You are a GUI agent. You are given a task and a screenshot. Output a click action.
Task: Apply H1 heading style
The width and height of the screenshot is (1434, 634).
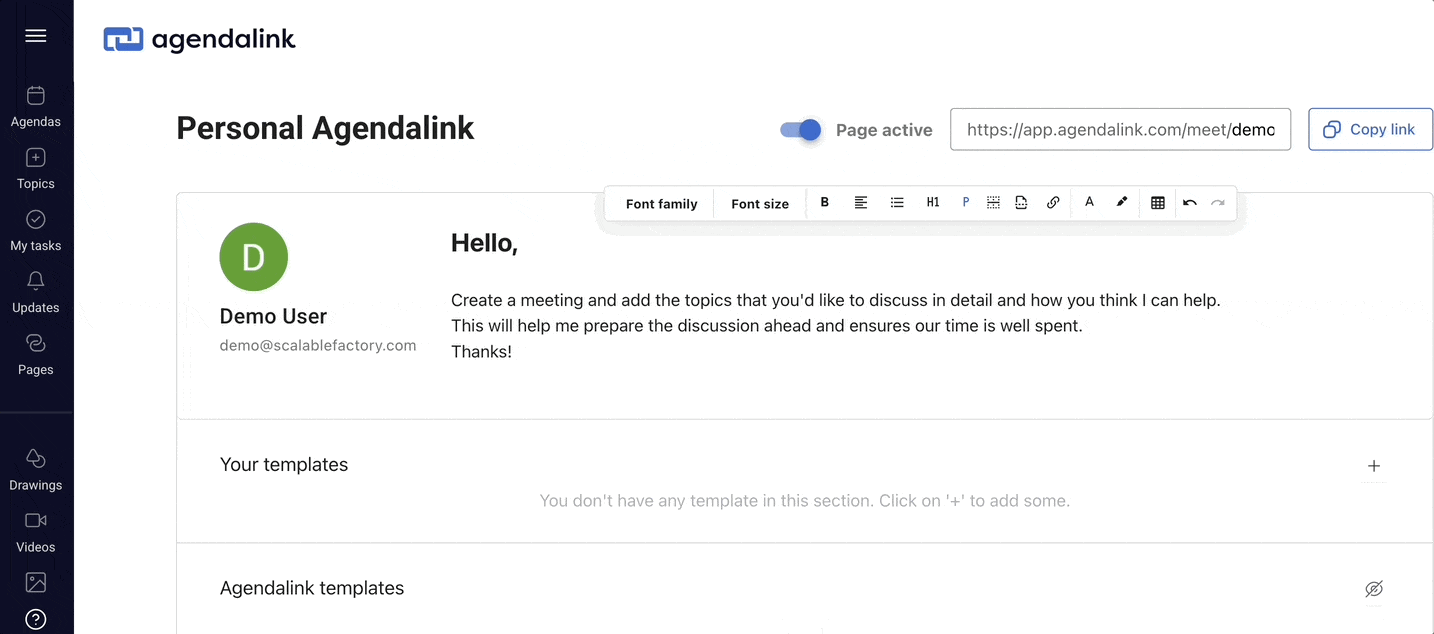click(933, 203)
